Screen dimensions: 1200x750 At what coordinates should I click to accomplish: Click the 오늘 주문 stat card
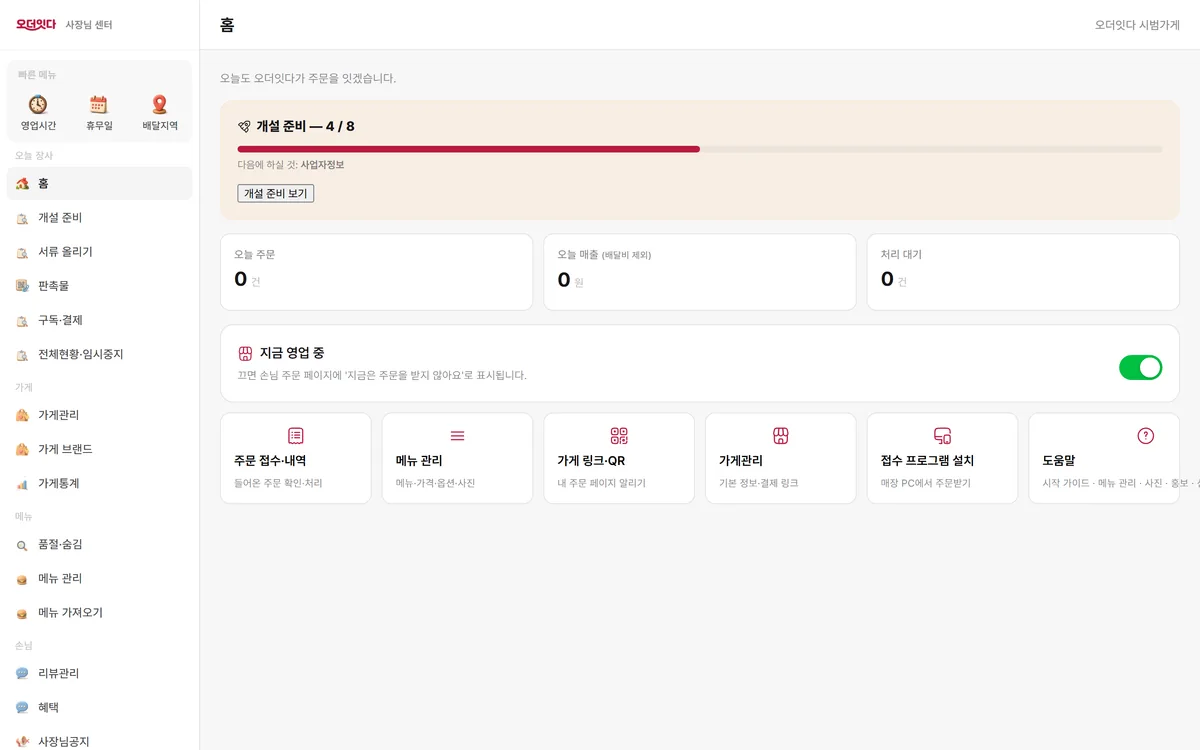376,272
